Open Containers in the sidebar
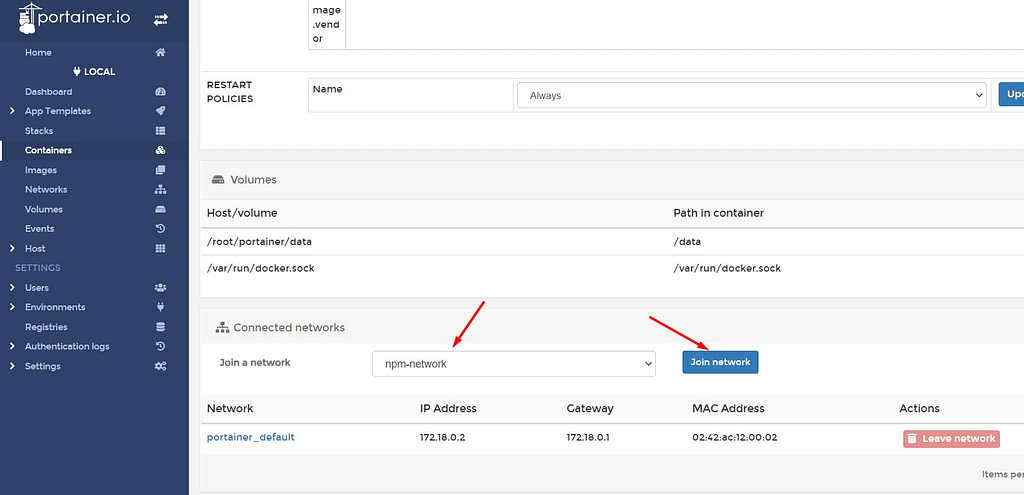The width and height of the screenshot is (1024, 495). coord(48,150)
